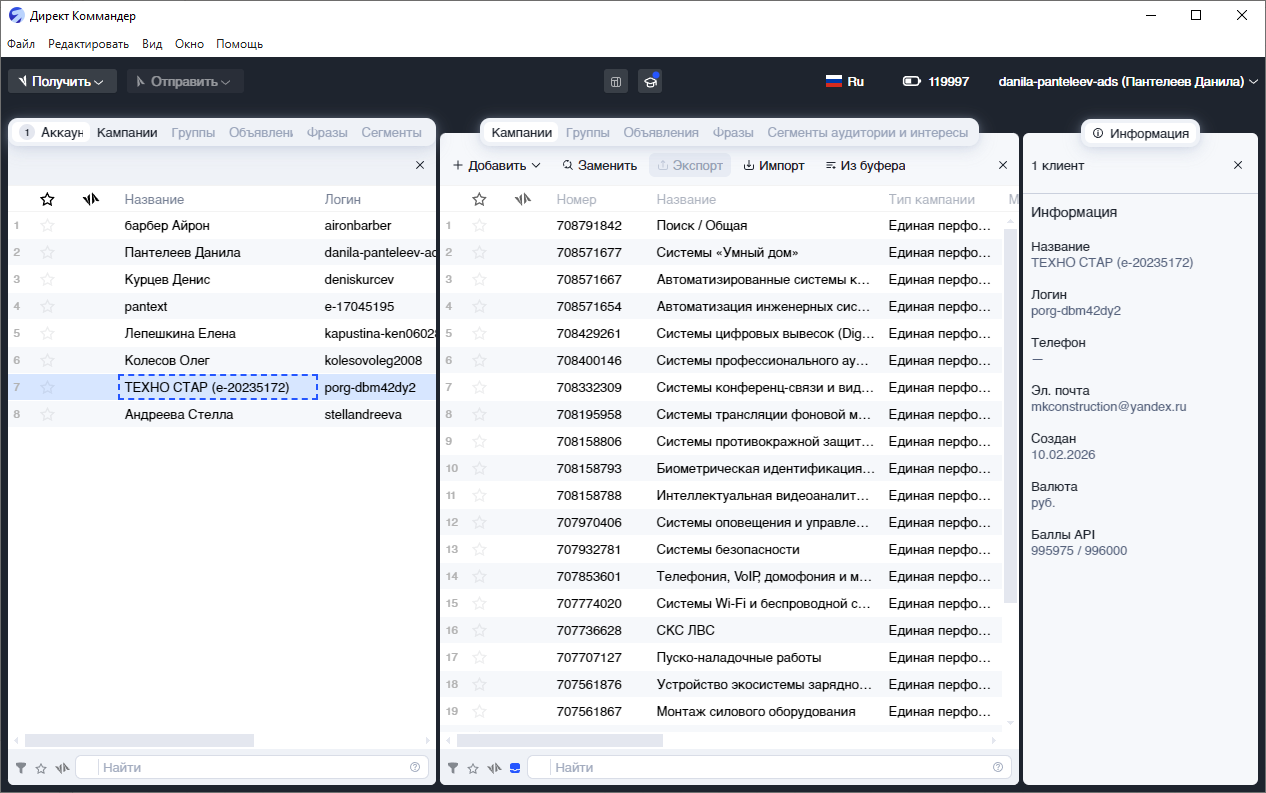
Task: Click the Импорт button
Action: pyautogui.click(x=774, y=166)
